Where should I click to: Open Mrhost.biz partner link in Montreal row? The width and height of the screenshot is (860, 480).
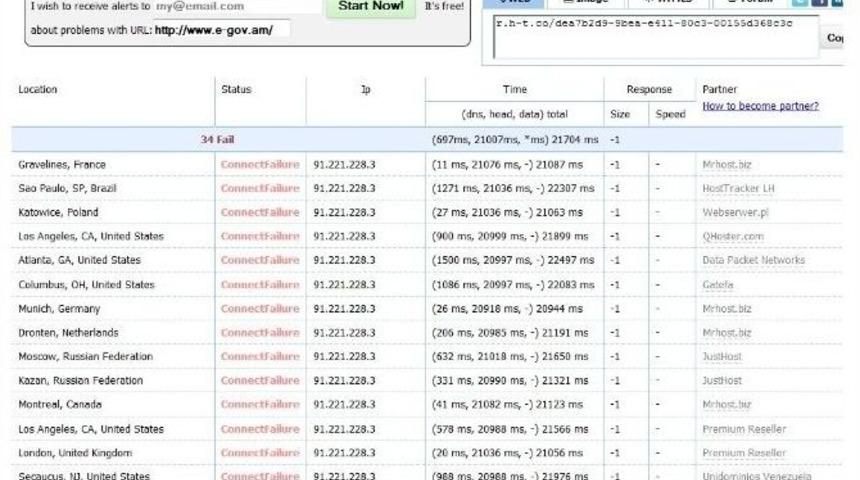tap(727, 405)
